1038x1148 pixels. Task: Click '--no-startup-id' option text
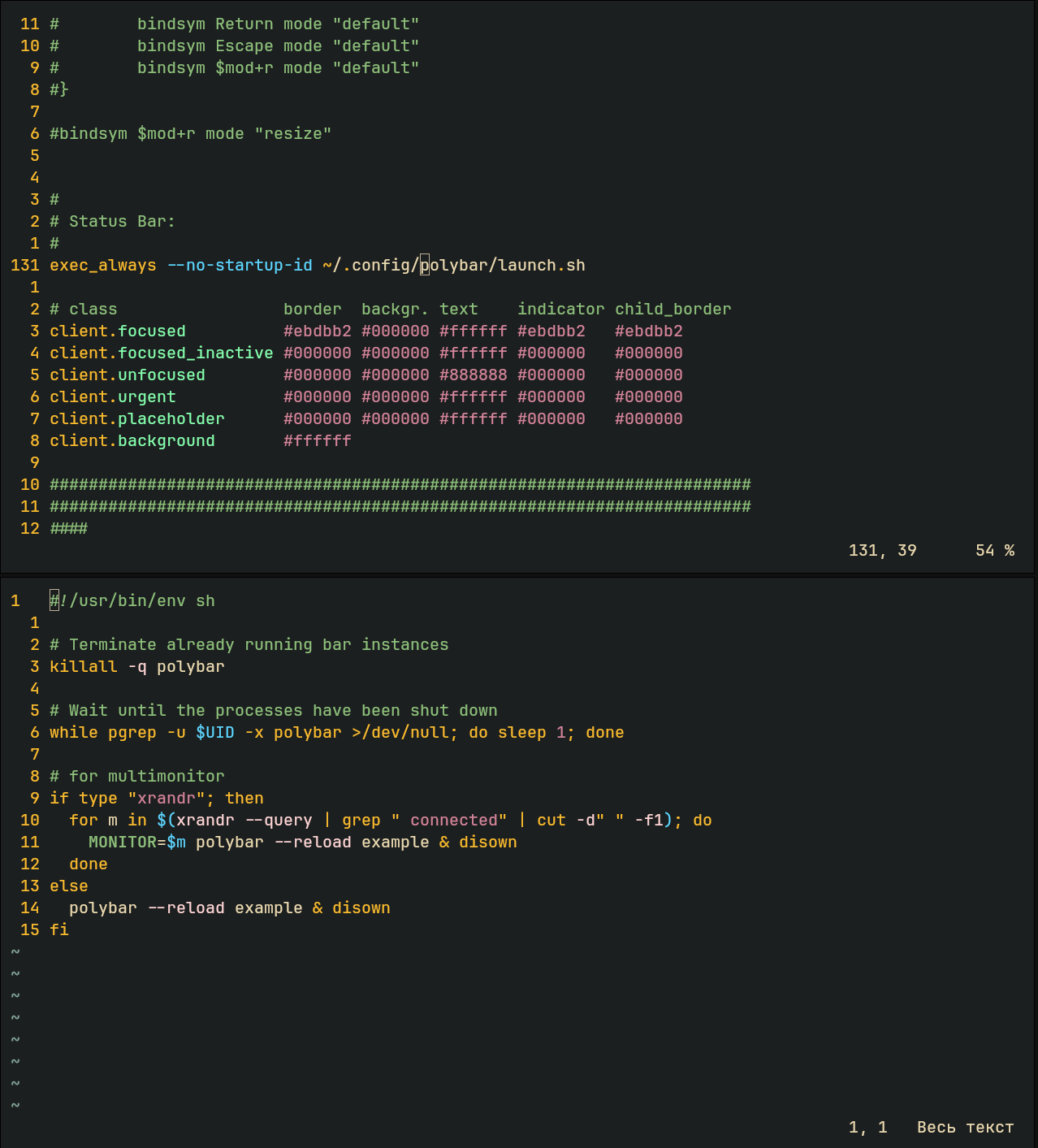(x=240, y=266)
